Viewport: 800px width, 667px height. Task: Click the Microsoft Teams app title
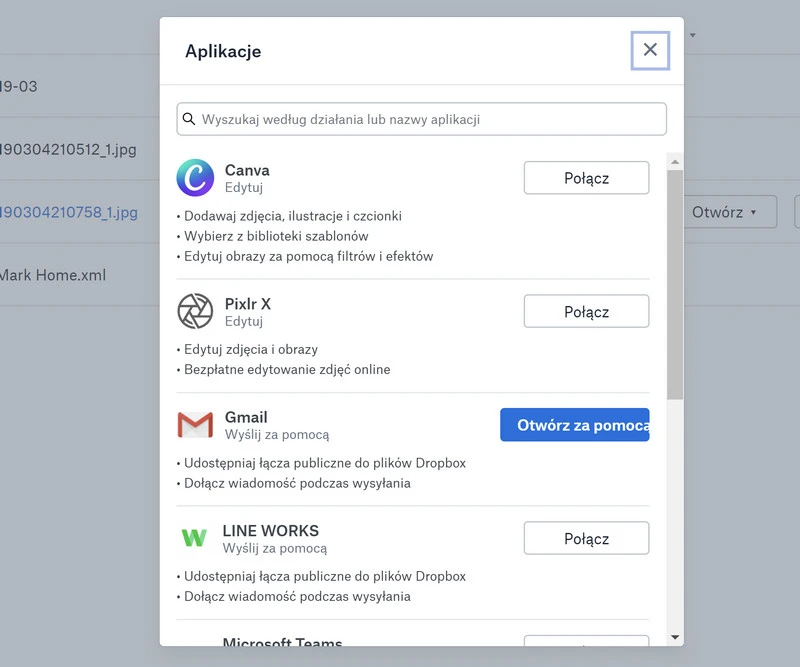282,643
